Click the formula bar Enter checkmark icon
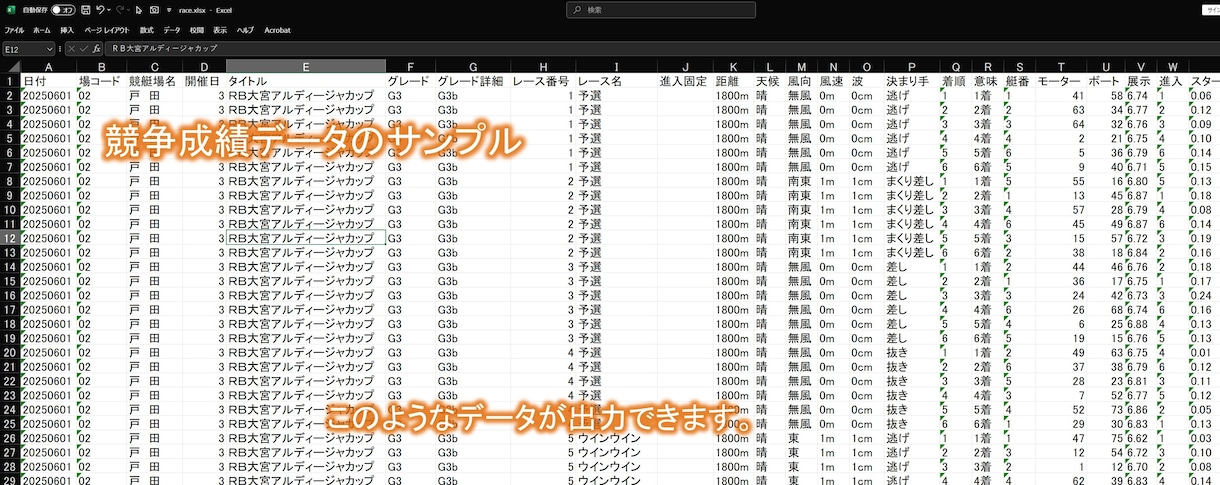This screenshot has width=1220, height=485. tap(84, 48)
